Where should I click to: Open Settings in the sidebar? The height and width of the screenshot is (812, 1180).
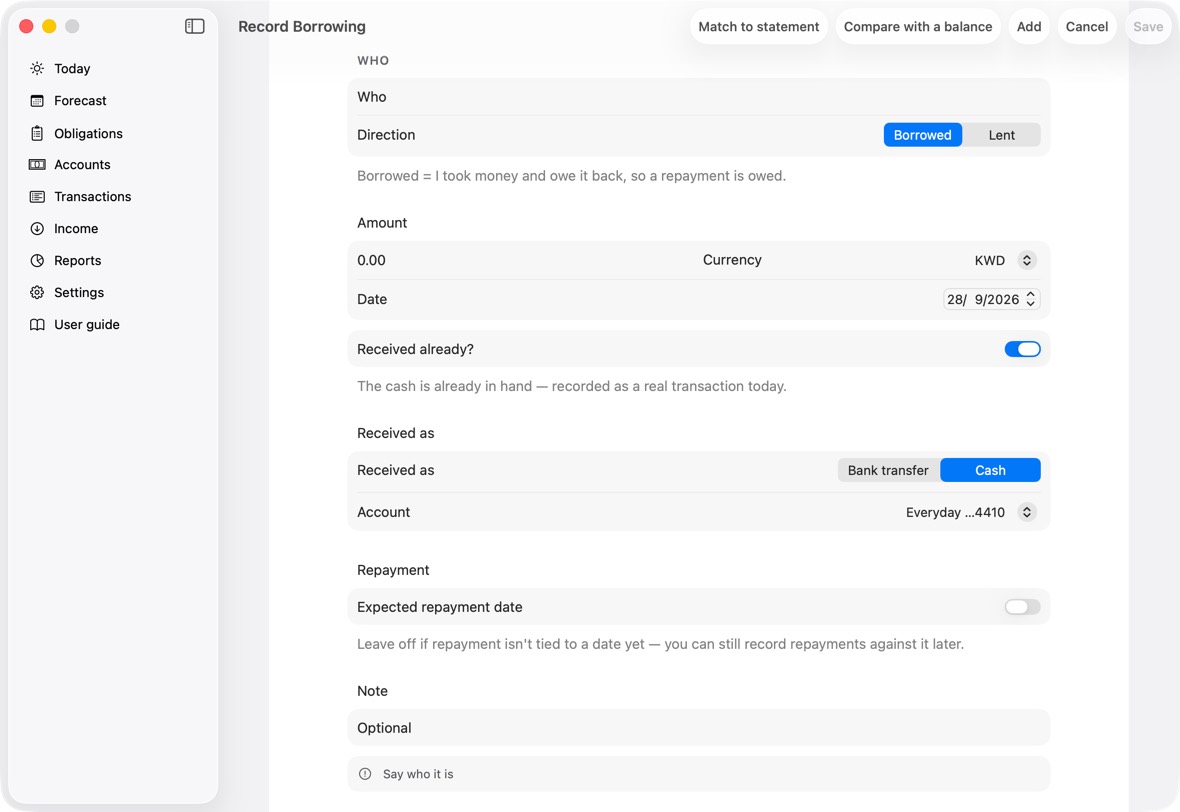(x=113, y=293)
